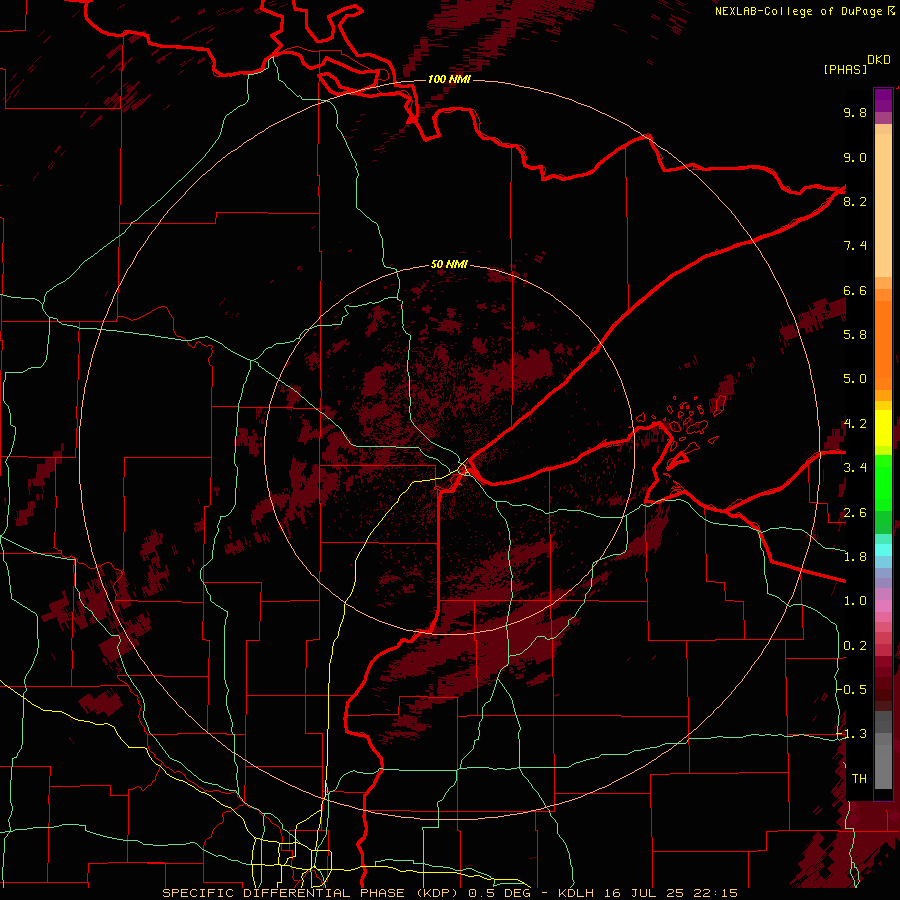
Task: Click the -1.3 scale value
Action: click(852, 734)
